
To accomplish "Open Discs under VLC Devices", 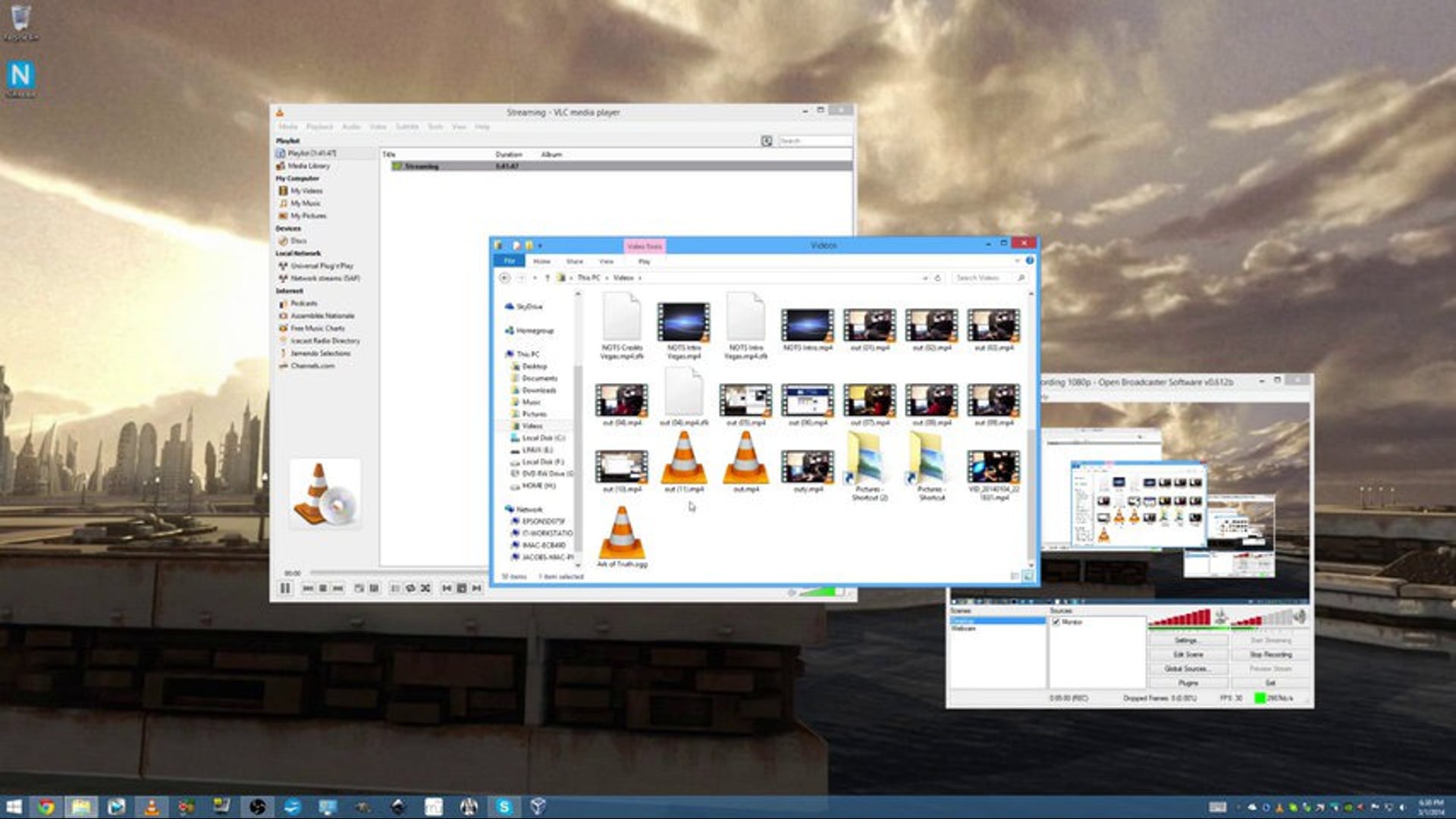I will coord(293,241).
